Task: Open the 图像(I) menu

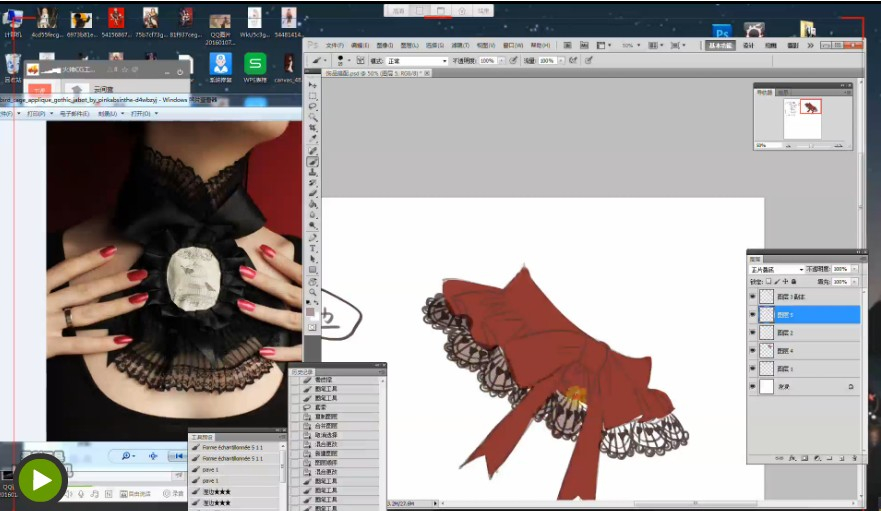Action: coord(384,46)
